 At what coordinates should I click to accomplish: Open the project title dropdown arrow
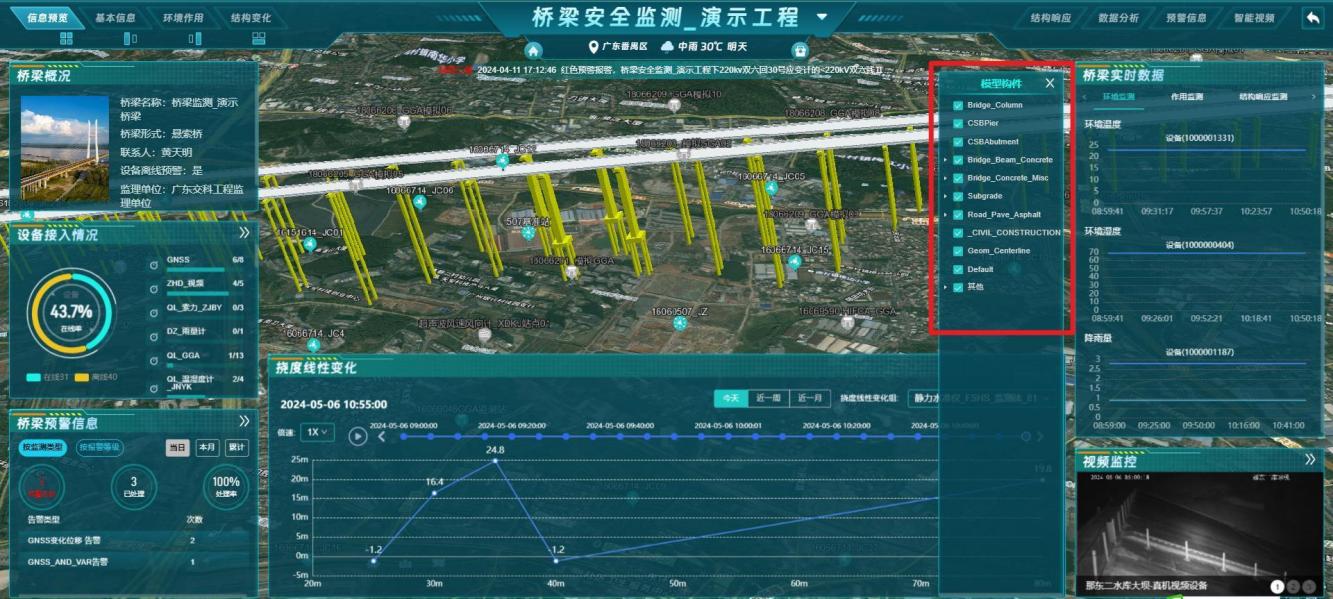coord(822,17)
